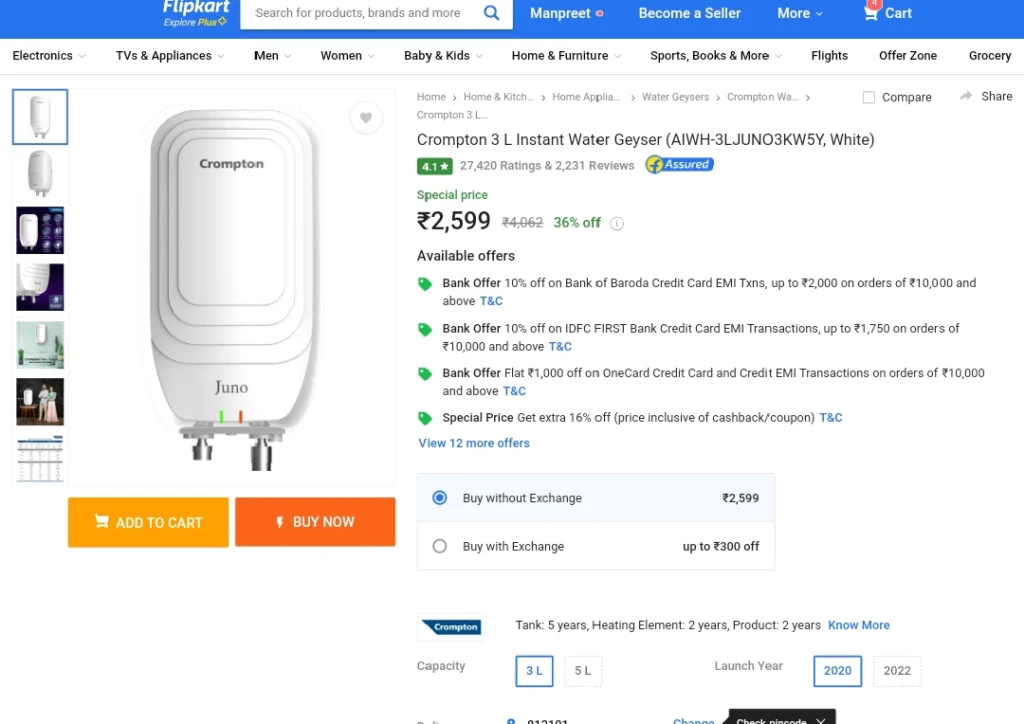
Task: Click the price info icon beside 36% off
Action: point(616,223)
